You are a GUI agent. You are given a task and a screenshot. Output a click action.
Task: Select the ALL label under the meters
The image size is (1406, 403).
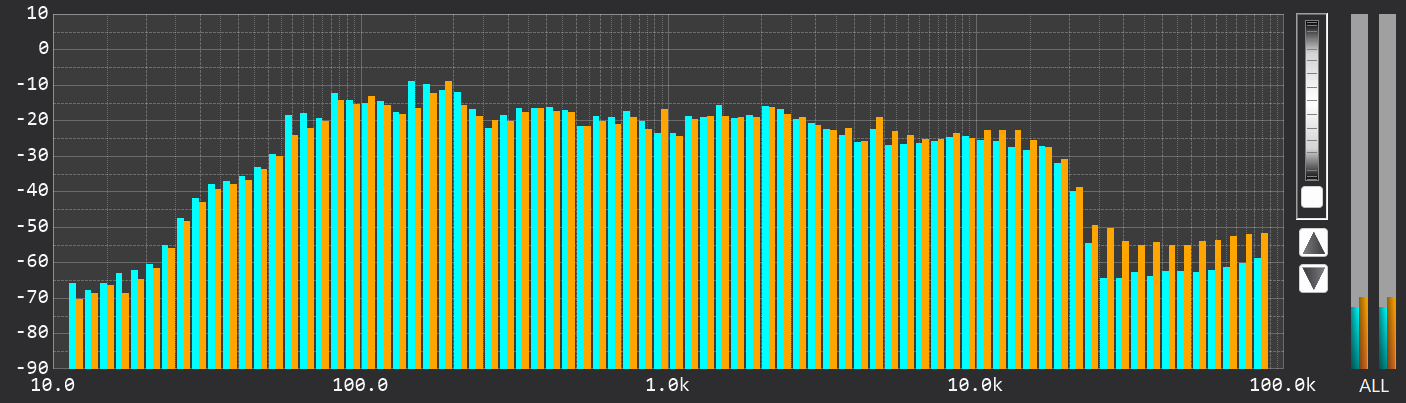coord(1373,386)
